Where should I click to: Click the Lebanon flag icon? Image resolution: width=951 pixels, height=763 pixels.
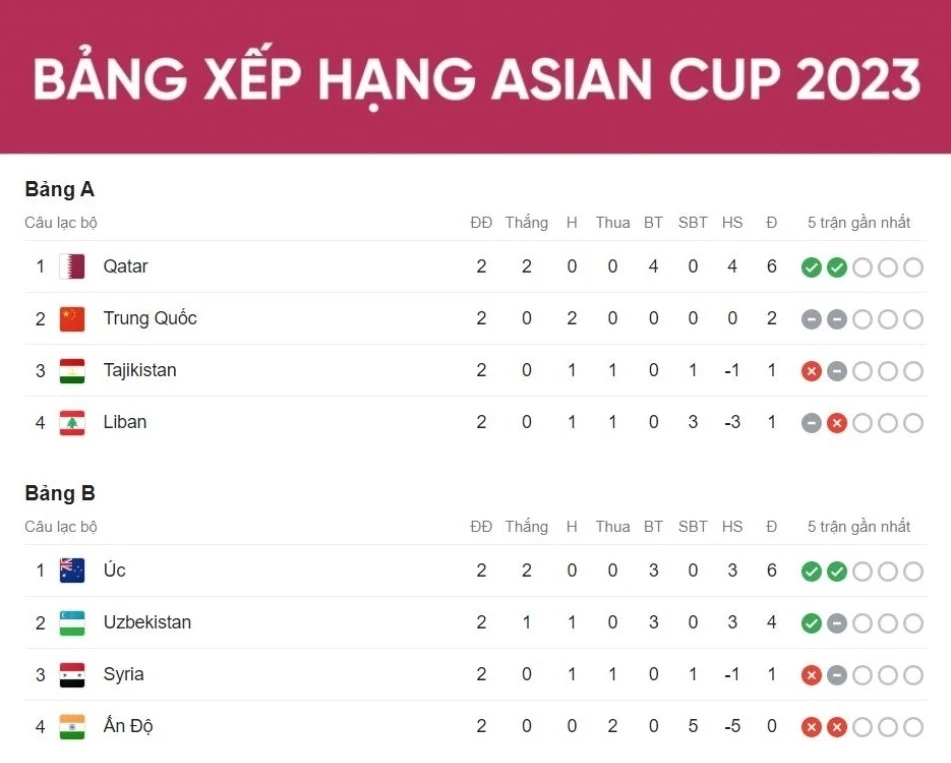pos(72,423)
